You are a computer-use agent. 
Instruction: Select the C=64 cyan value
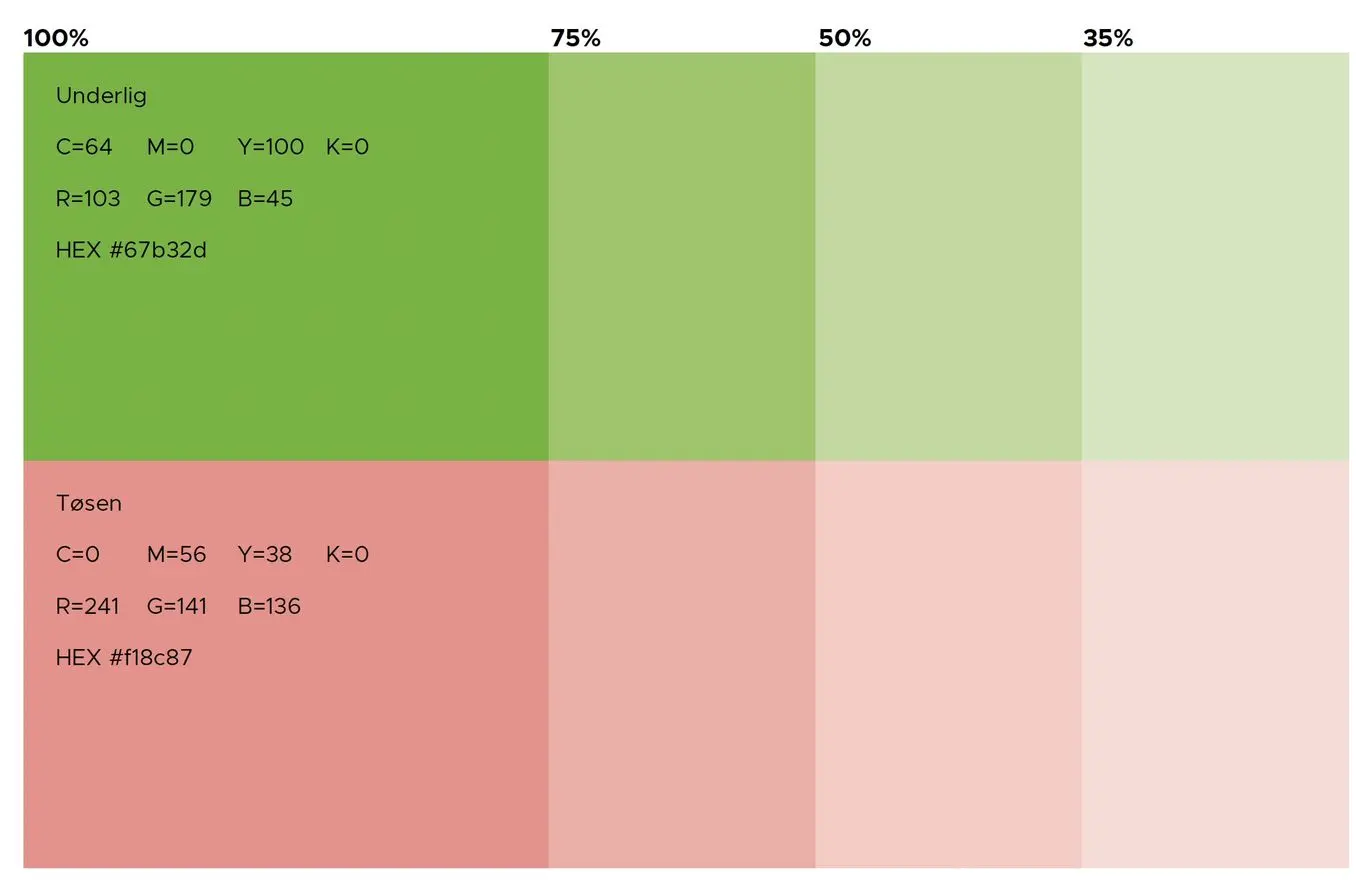coord(84,147)
